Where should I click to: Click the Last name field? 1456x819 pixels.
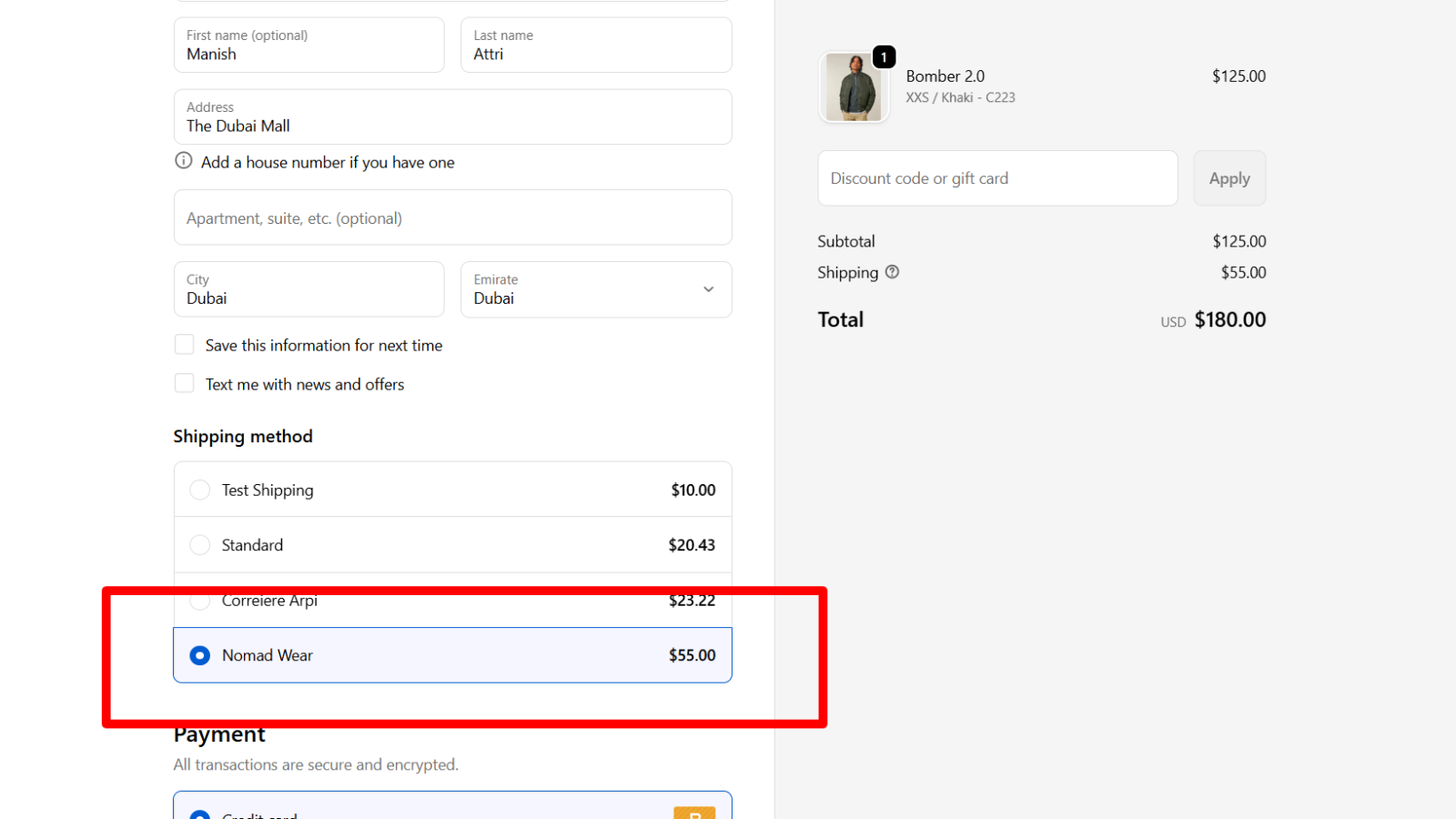(x=596, y=45)
